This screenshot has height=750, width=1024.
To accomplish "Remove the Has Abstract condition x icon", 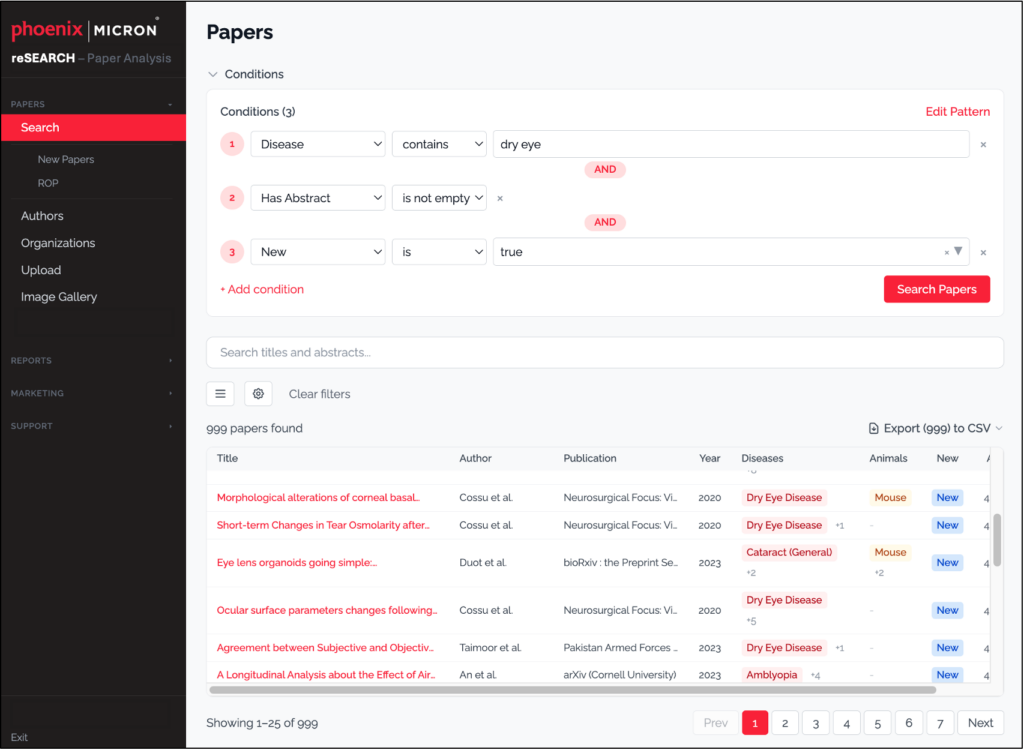I will pos(500,199).
